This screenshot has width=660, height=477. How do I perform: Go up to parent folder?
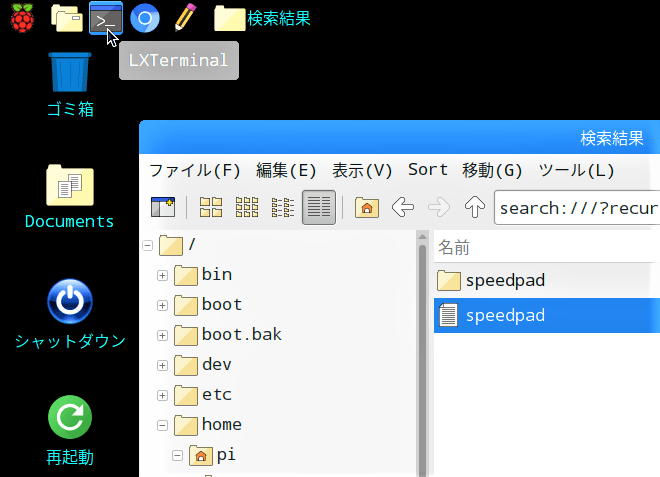point(475,207)
